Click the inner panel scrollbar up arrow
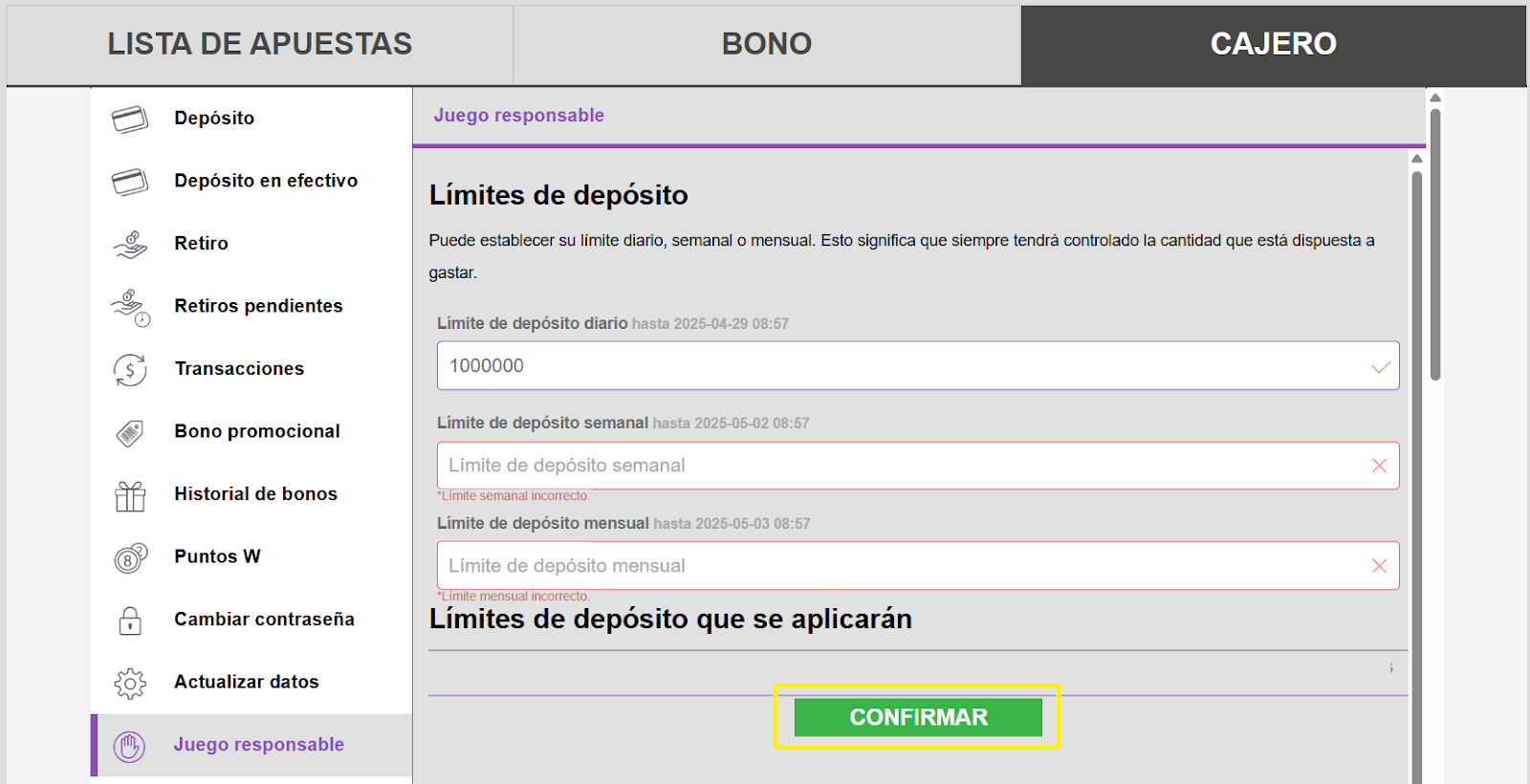1530x784 pixels. [x=1417, y=159]
